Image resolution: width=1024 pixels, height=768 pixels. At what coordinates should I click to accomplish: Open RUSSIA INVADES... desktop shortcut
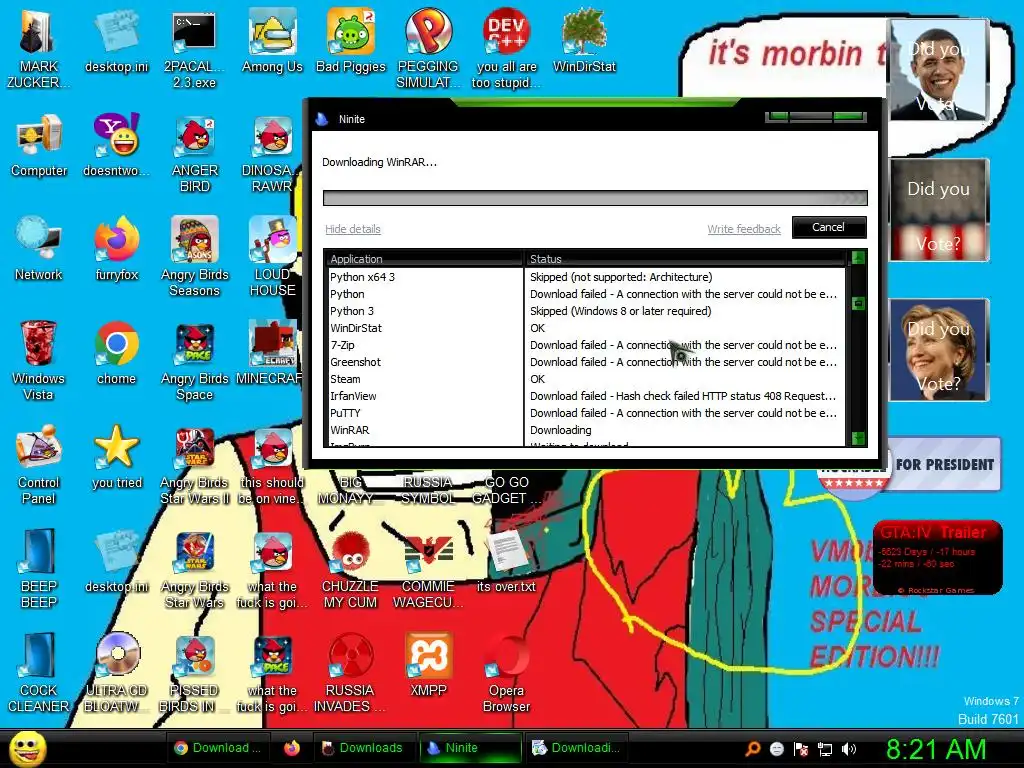pyautogui.click(x=350, y=673)
